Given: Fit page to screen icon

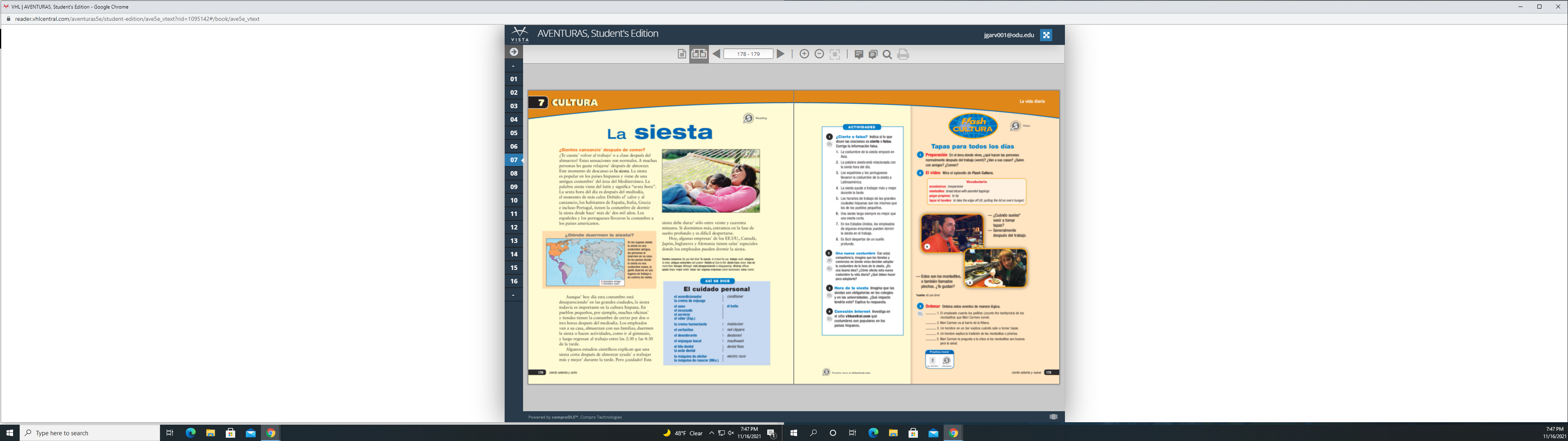Looking at the screenshot, I should click(x=835, y=54).
